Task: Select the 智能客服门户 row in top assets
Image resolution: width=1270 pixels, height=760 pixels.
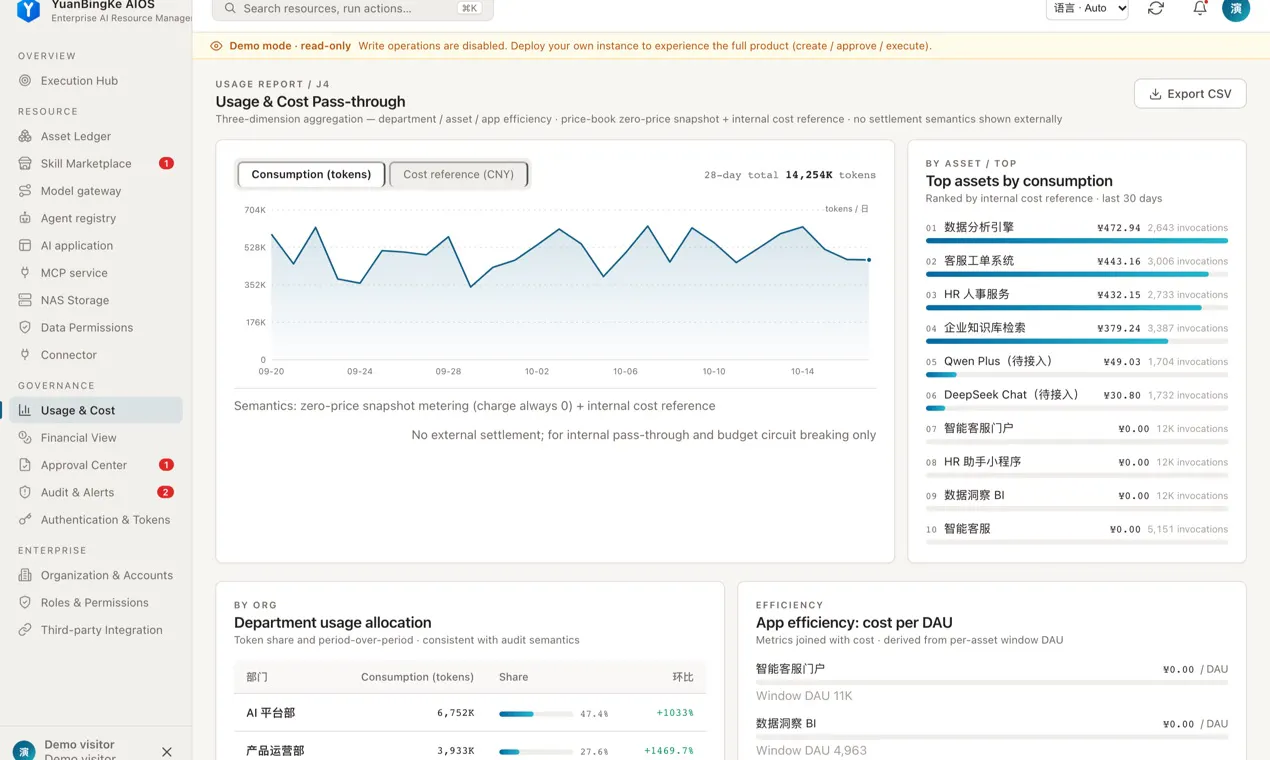Action: [1077, 432]
